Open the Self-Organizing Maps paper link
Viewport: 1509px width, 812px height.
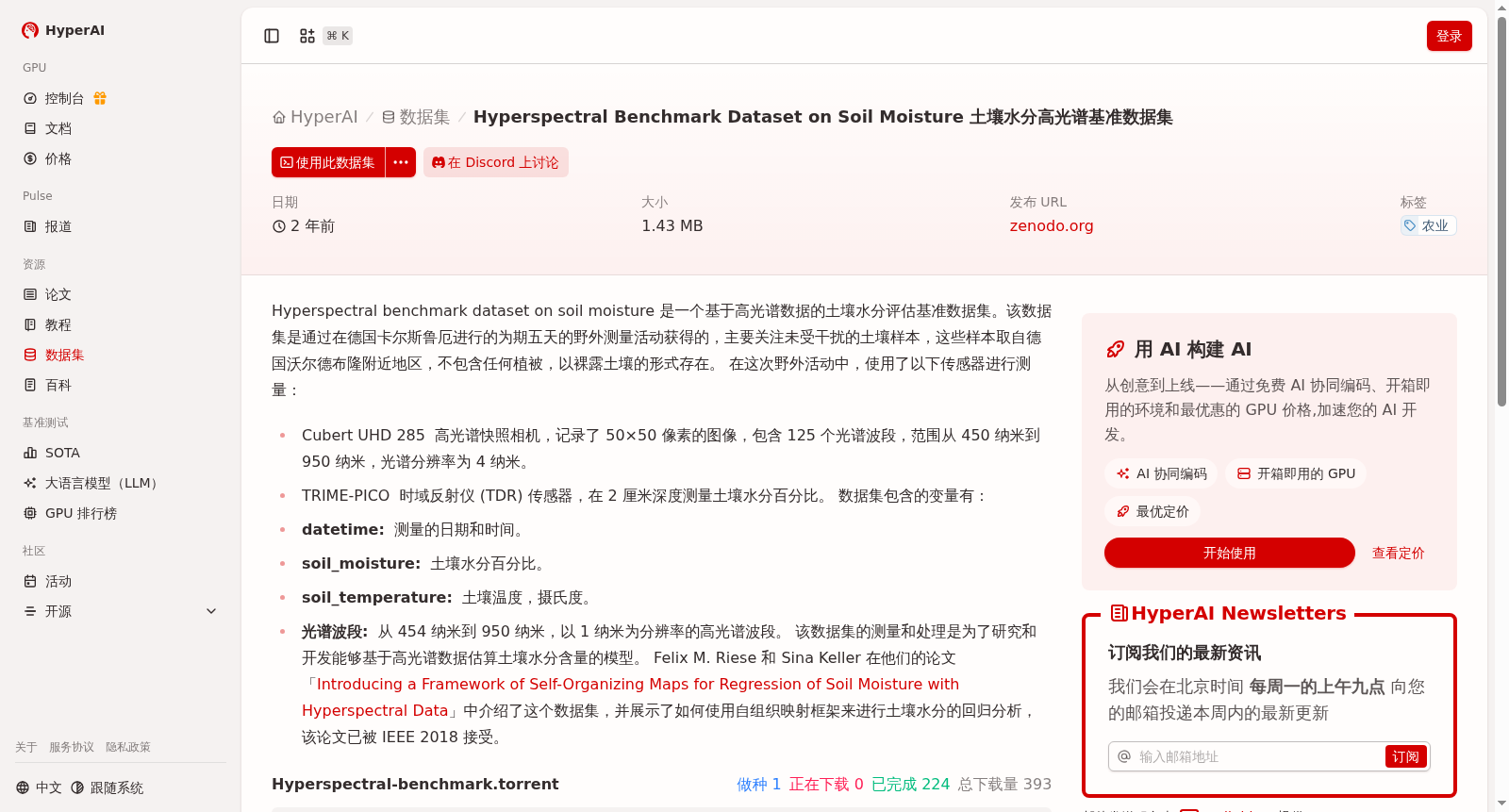coord(630,697)
